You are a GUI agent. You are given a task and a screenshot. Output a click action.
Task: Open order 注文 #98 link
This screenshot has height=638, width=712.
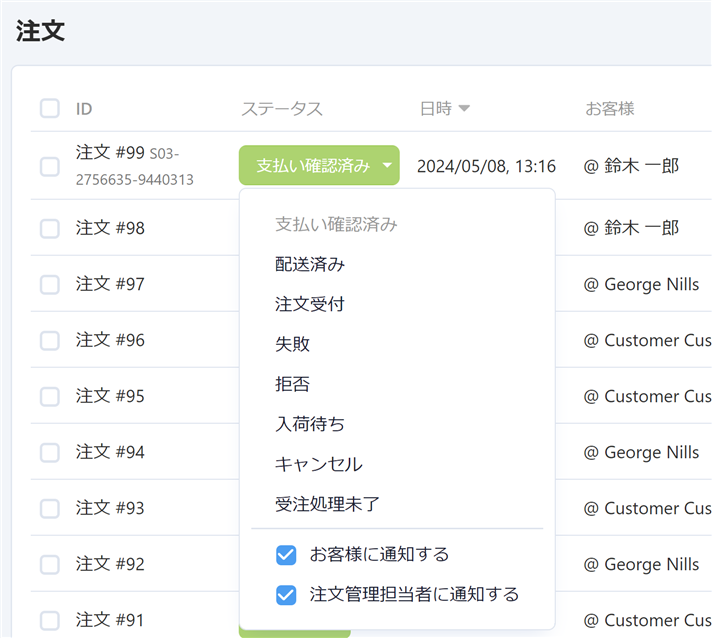pos(110,228)
